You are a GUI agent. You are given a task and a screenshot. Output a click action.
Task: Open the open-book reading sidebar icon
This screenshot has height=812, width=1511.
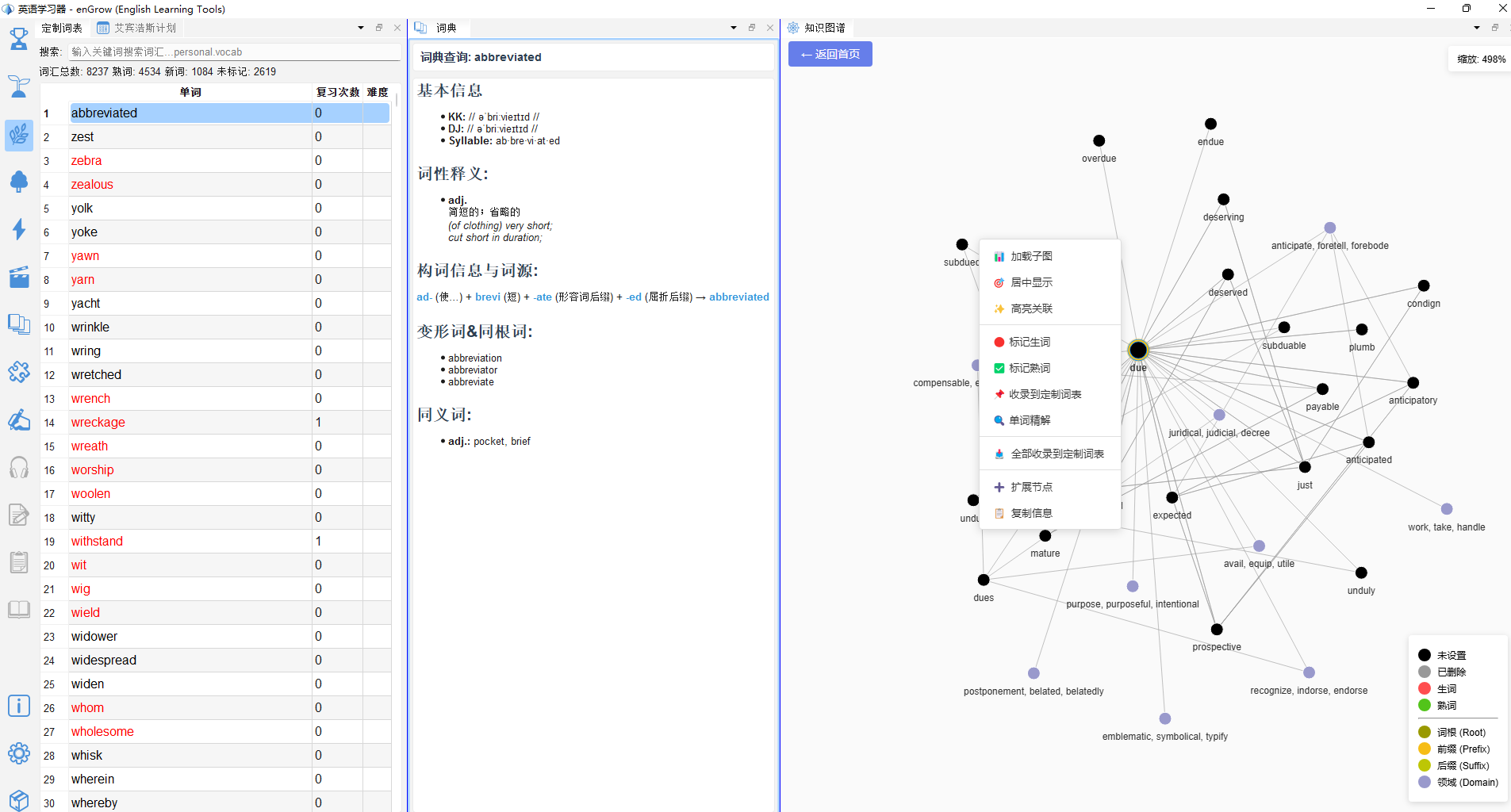click(19, 609)
